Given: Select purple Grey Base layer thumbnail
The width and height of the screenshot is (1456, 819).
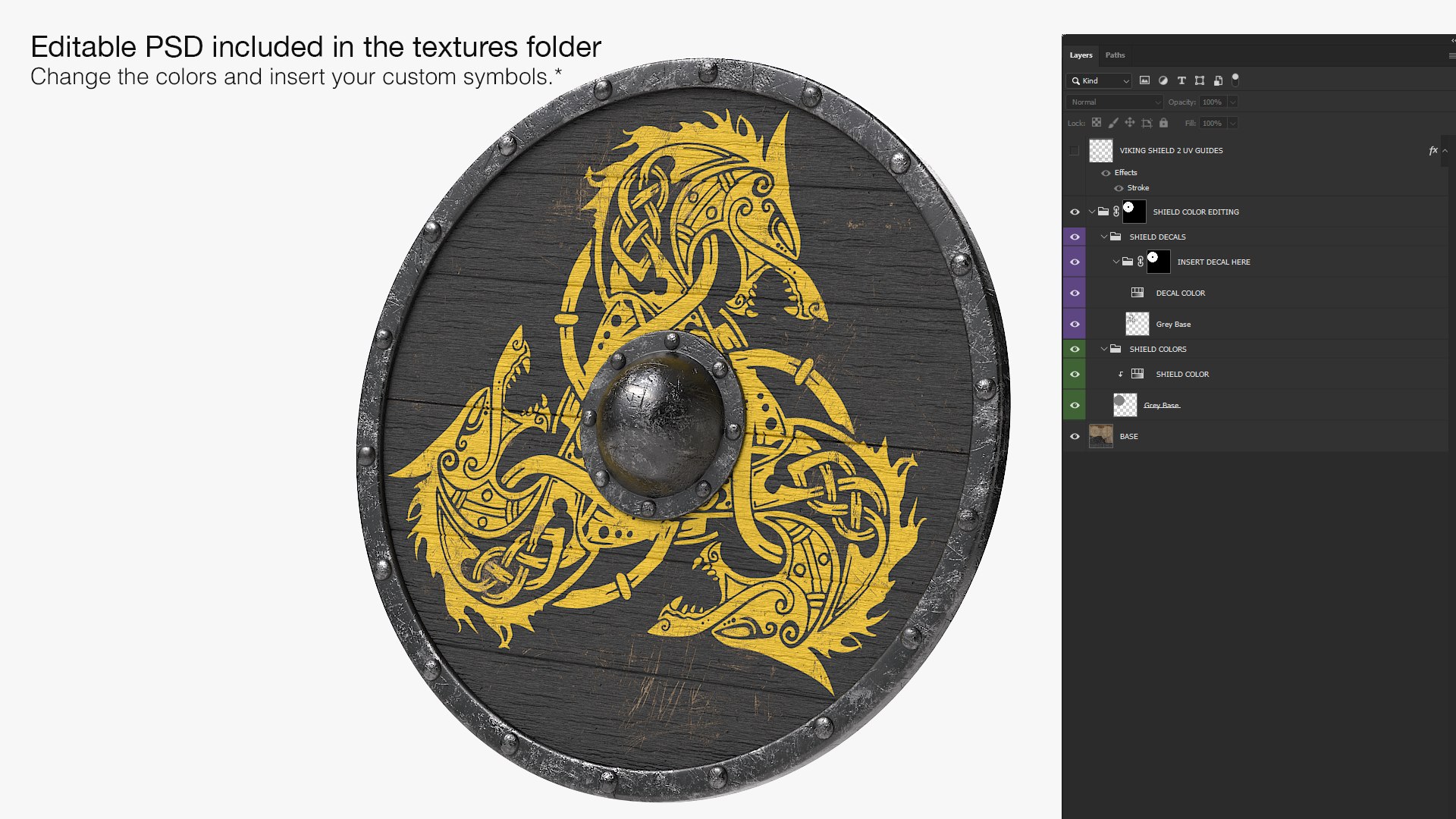Looking at the screenshot, I should pyautogui.click(x=1137, y=324).
